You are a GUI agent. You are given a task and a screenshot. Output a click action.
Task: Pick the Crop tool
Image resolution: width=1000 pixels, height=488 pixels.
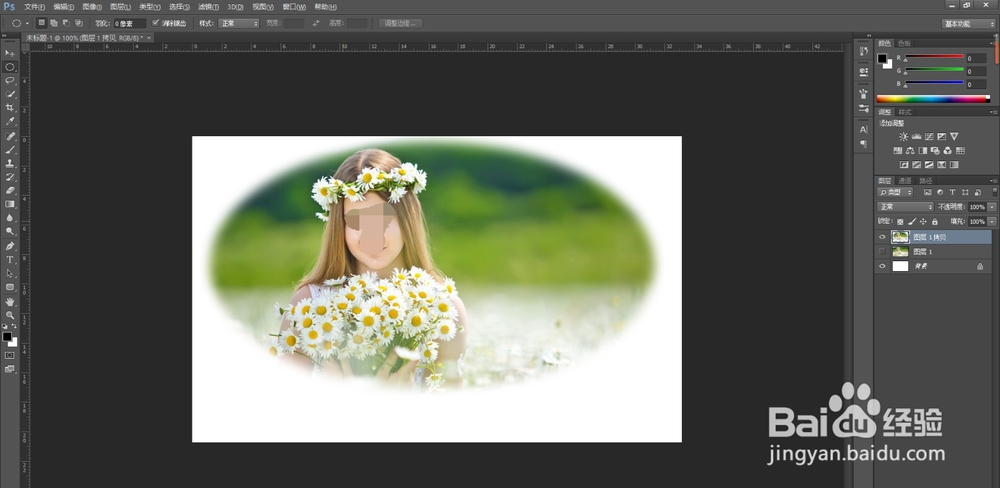point(10,108)
